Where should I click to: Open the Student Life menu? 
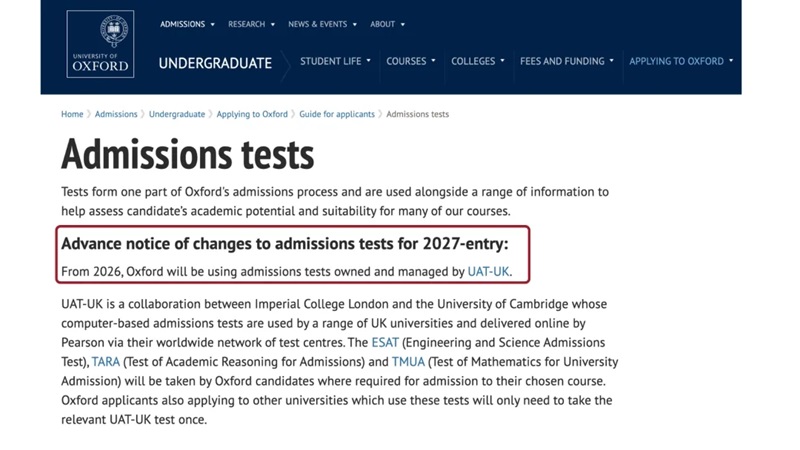click(x=335, y=61)
